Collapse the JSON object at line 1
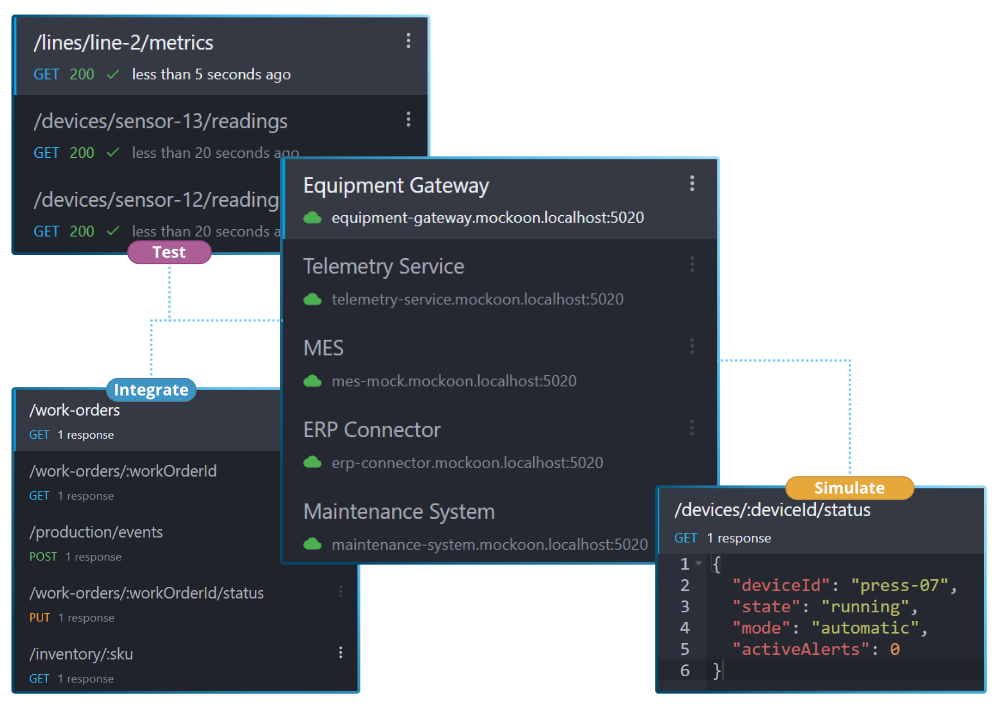Screen dimensions: 1000x721 point(699,564)
